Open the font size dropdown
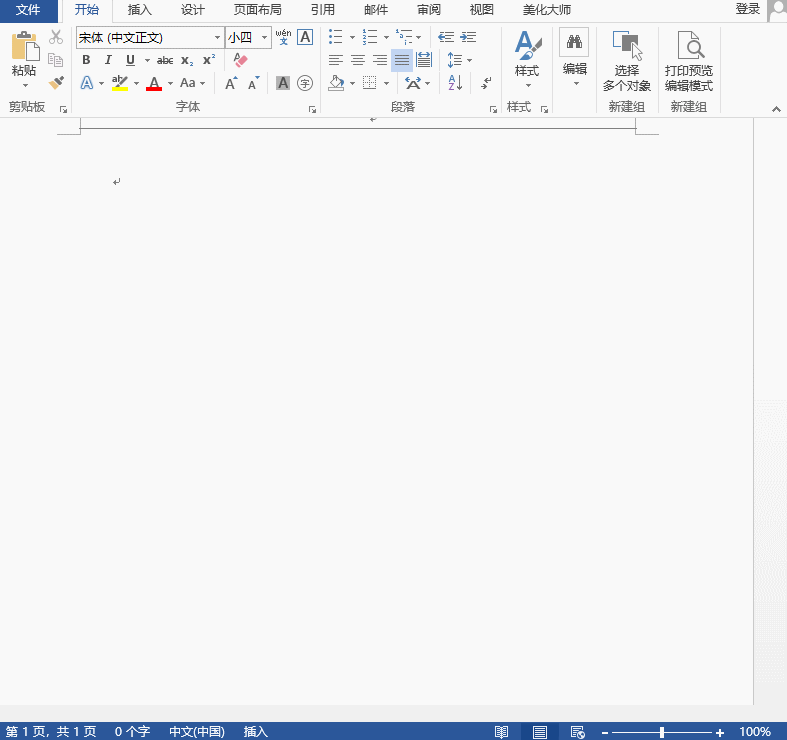 (264, 37)
